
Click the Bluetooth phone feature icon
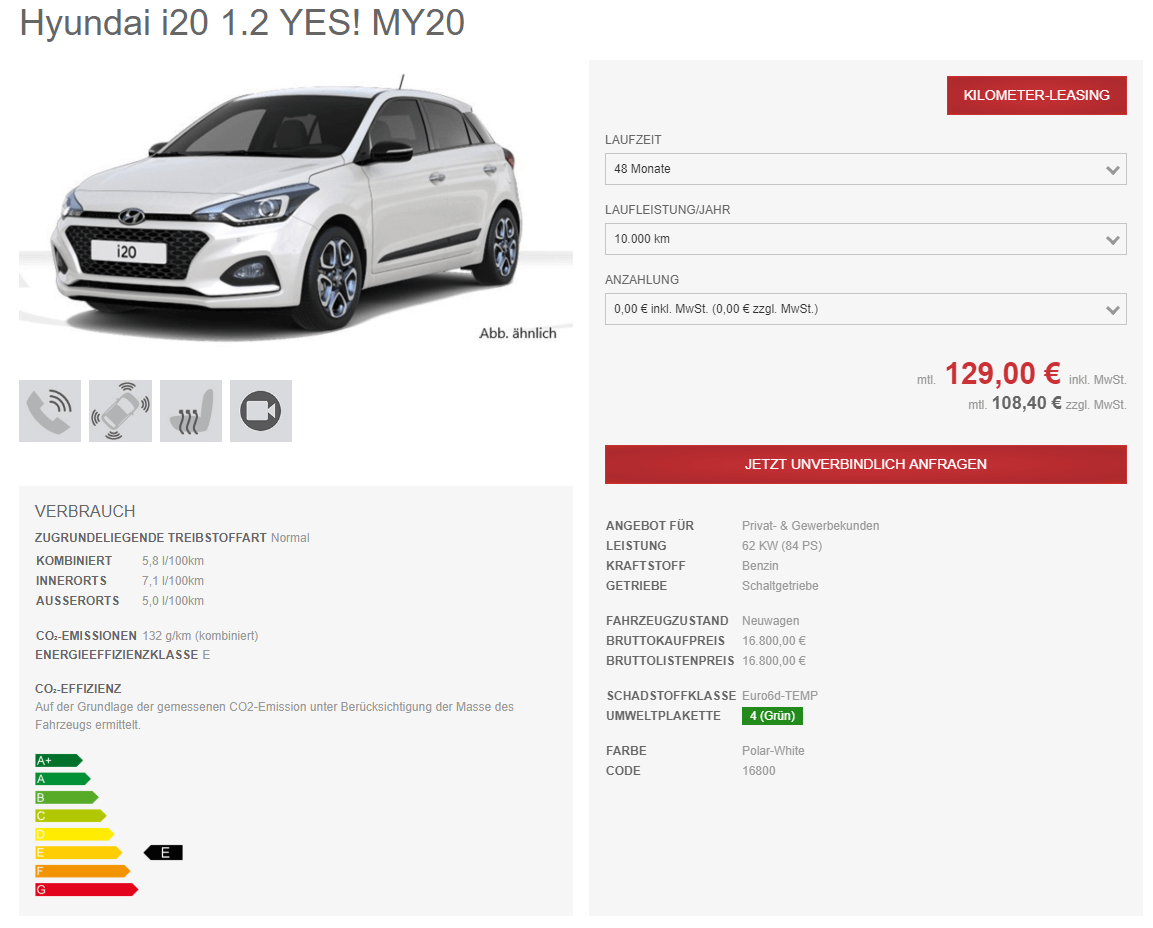pos(50,411)
